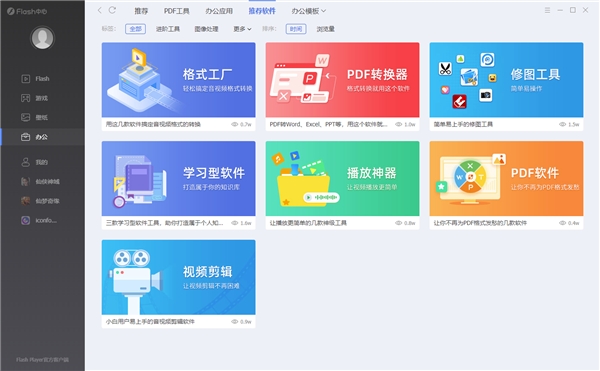600x371 pixels.
Task: Filter by 进阶工具 tag
Action: point(168,29)
